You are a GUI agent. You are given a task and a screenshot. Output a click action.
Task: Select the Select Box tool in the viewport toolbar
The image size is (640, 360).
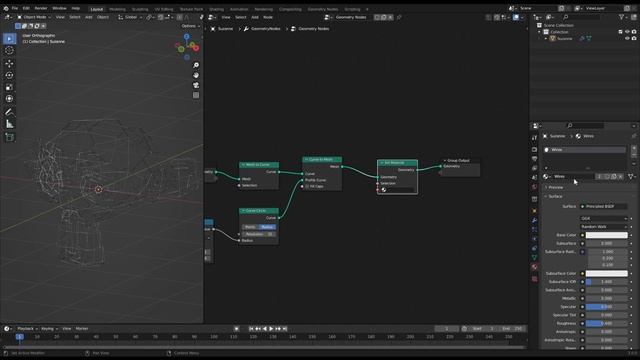pos(9,39)
